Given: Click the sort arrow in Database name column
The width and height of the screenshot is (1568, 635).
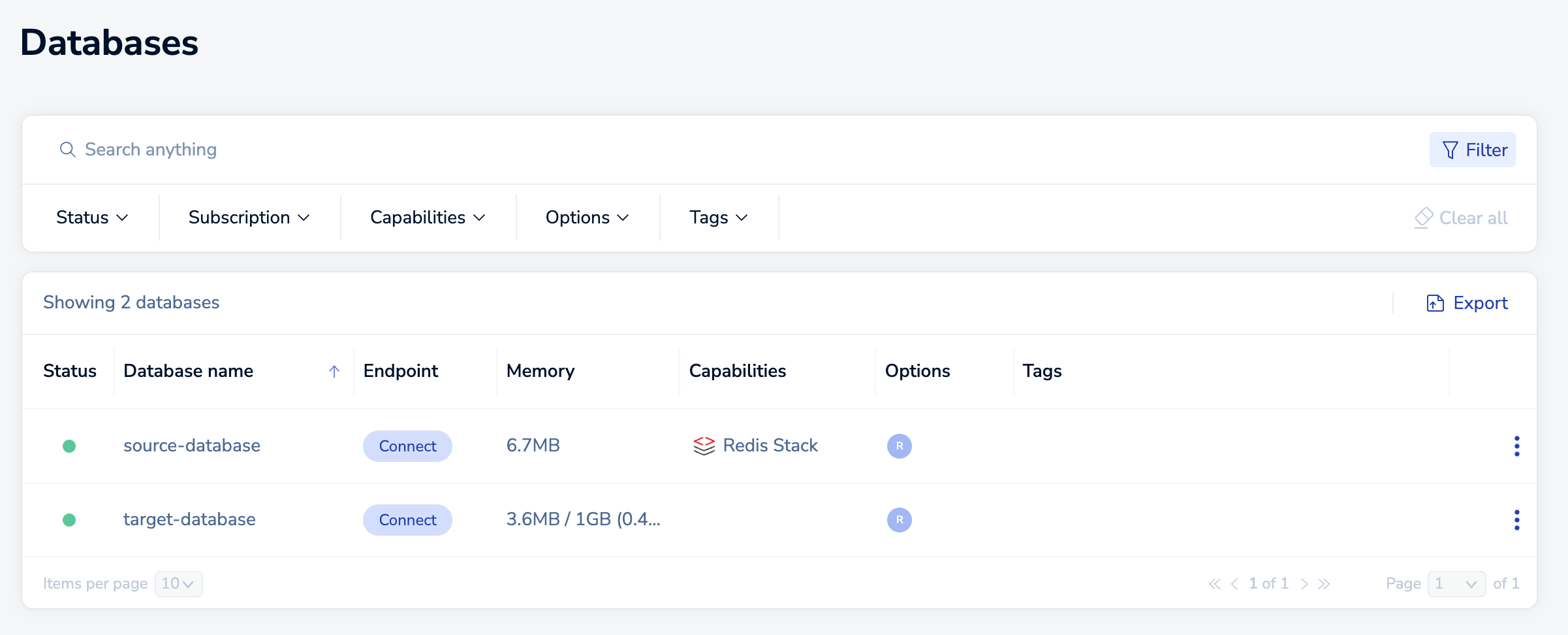Looking at the screenshot, I should 334,372.
